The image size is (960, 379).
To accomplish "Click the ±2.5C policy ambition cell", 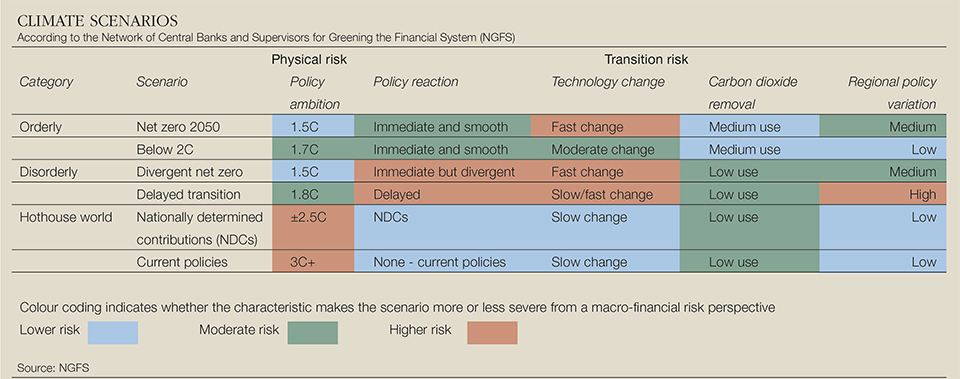I will (x=313, y=227).
